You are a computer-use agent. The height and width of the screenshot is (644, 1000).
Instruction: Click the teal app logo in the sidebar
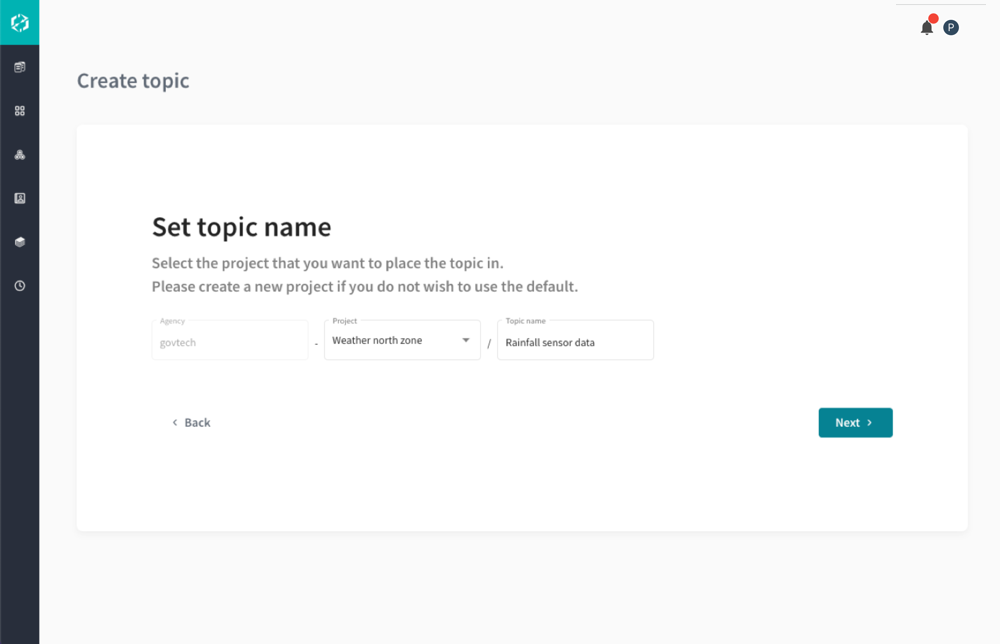19,22
